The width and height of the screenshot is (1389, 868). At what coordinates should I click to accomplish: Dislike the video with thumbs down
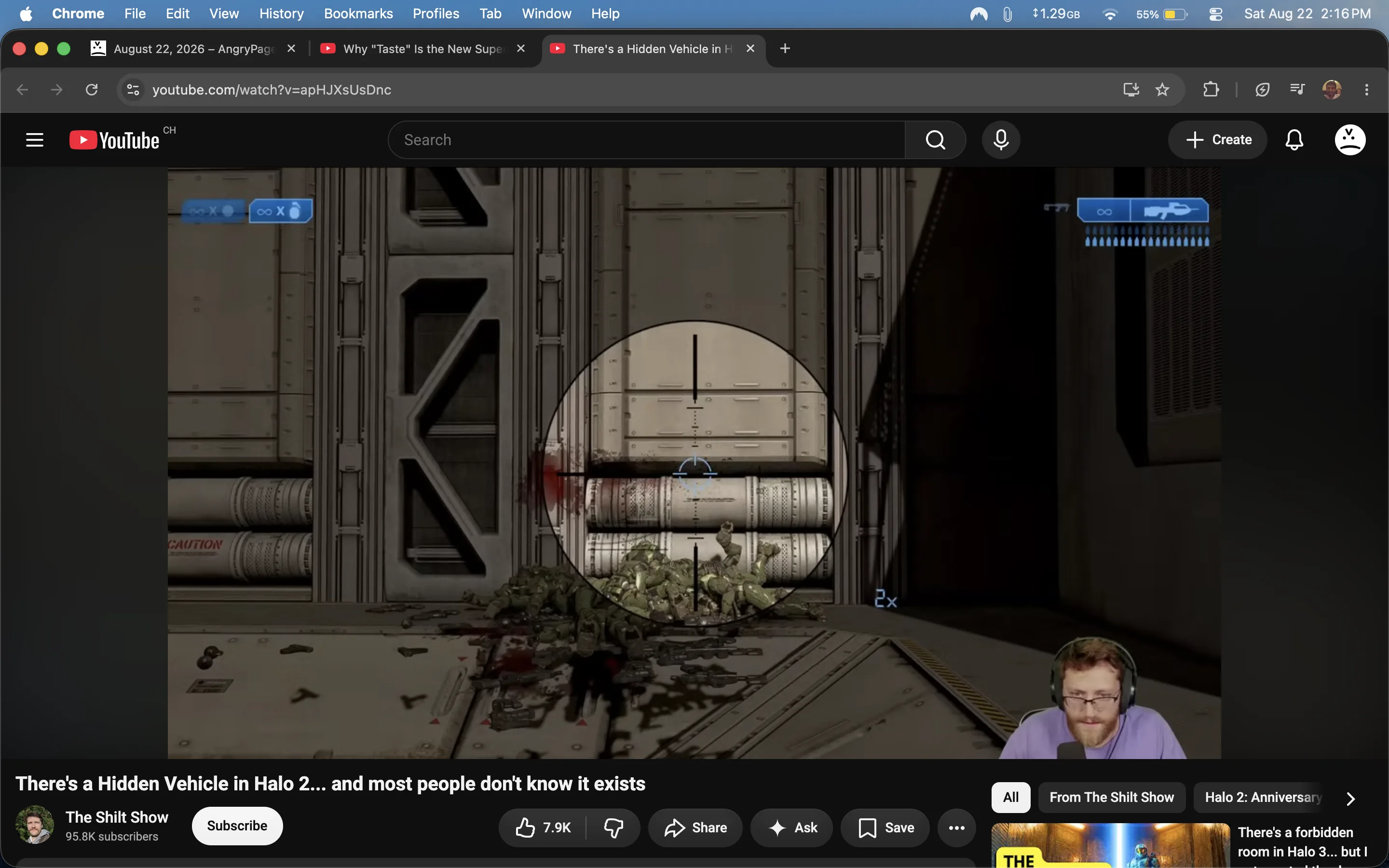[x=613, y=827]
